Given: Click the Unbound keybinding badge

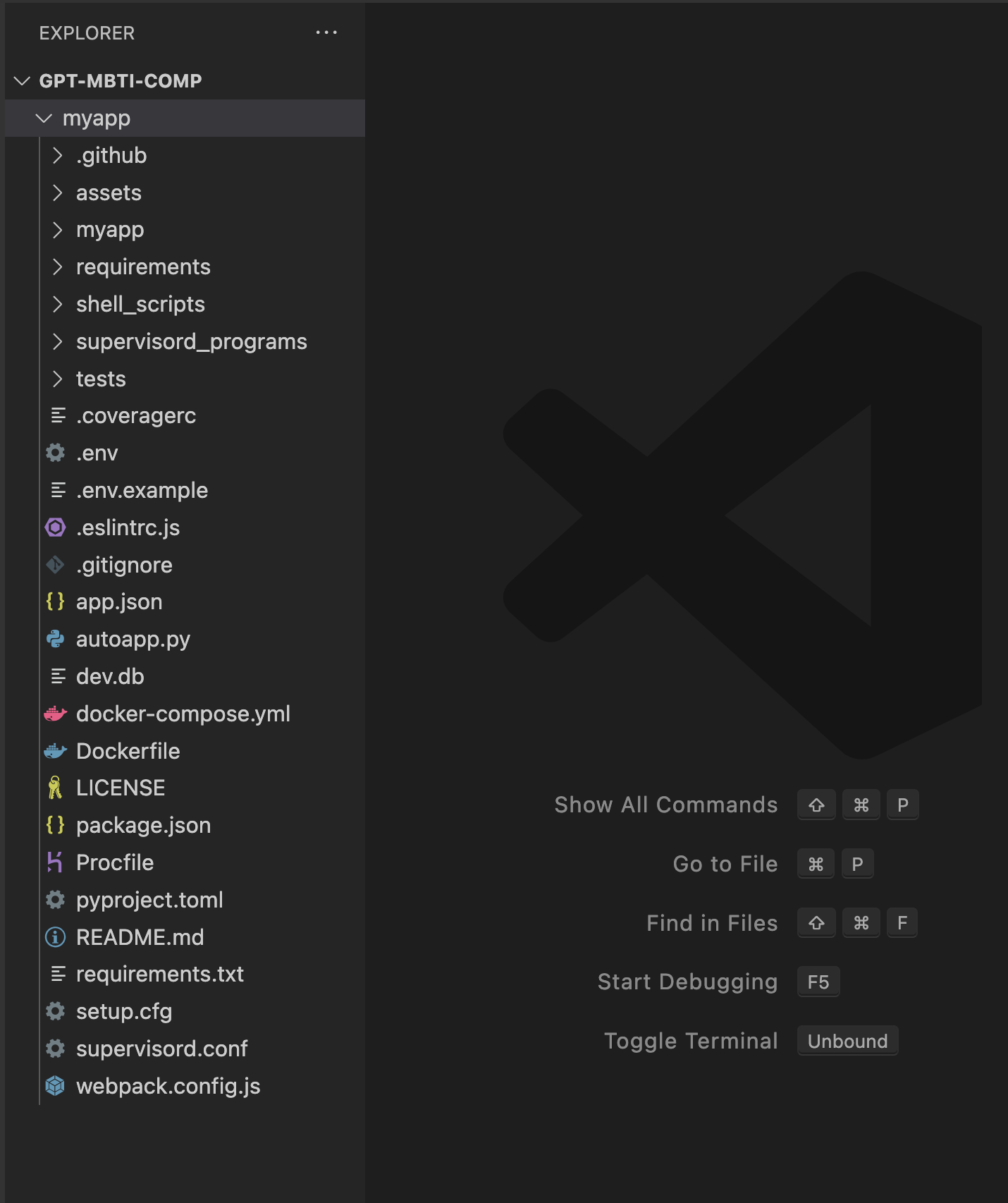Looking at the screenshot, I should click(x=847, y=1041).
